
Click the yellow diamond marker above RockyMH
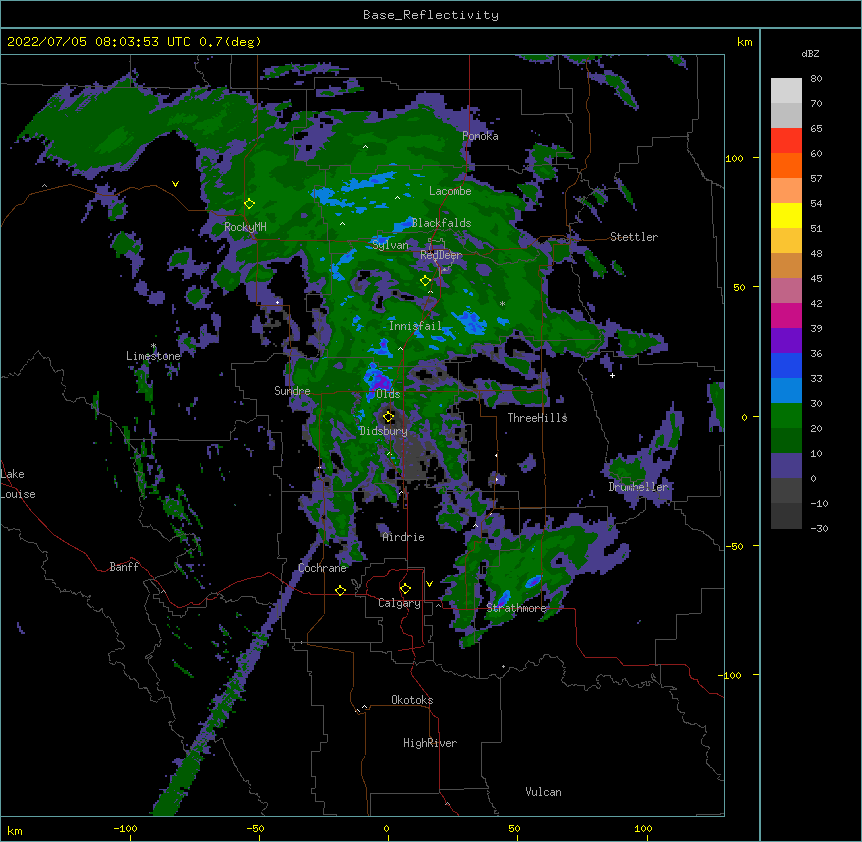pos(249,203)
